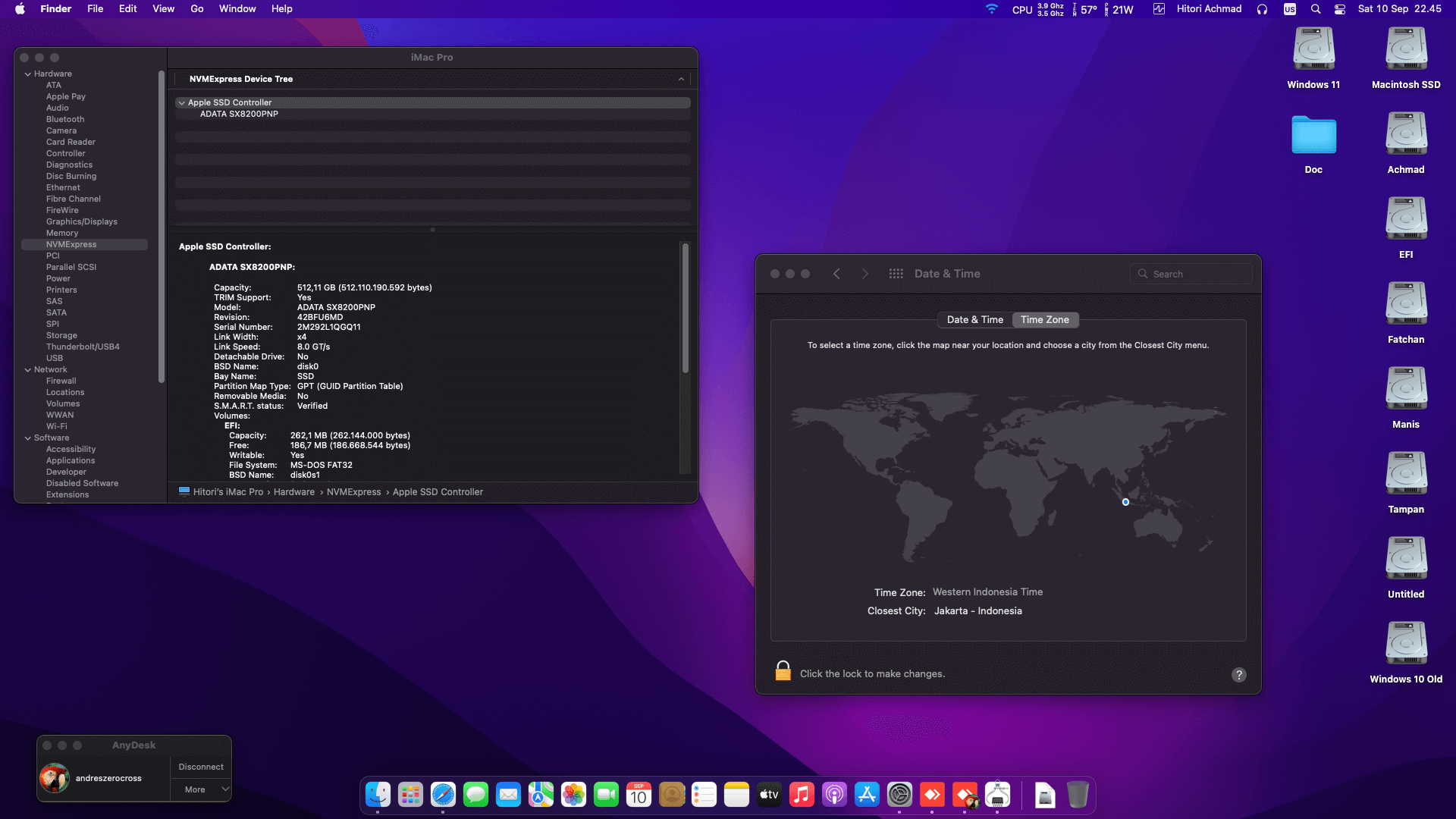
Task: Open the show-all grid icon in preferences
Action: point(896,274)
